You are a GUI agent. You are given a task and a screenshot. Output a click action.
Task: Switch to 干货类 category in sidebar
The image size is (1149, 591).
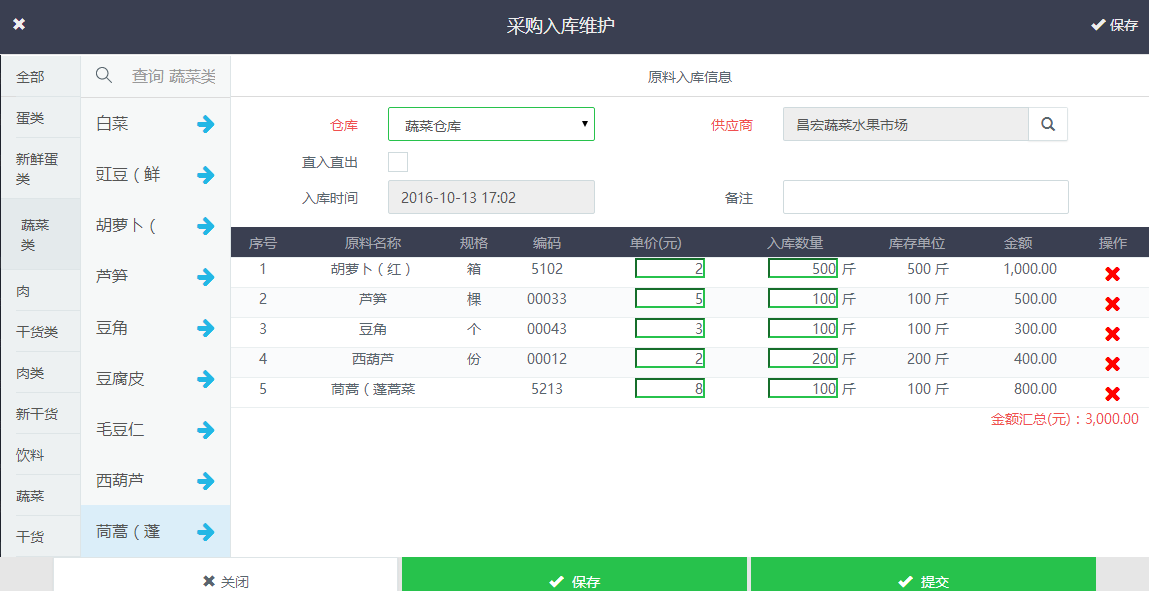pyautogui.click(x=37, y=332)
